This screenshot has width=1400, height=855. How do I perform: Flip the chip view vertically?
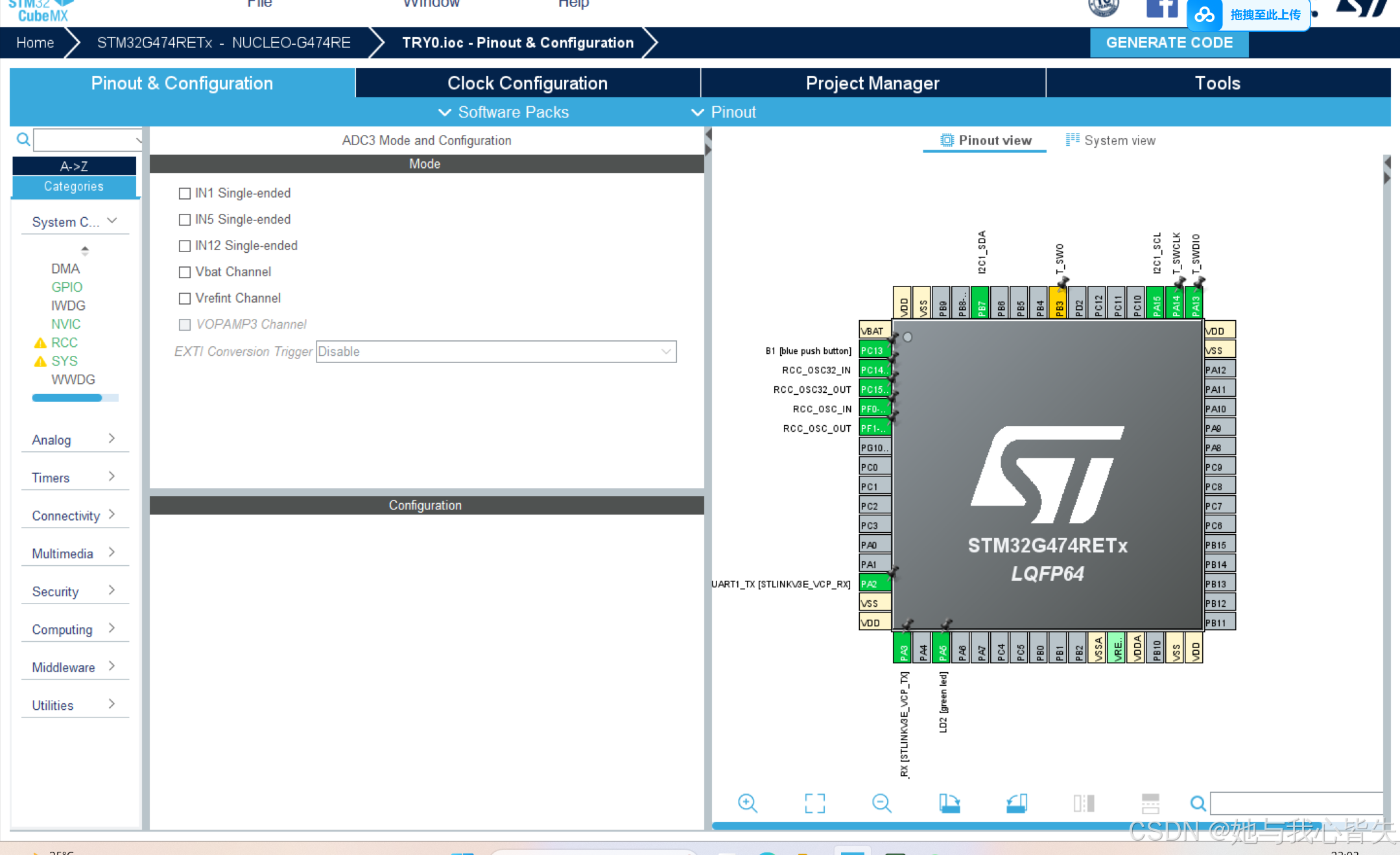click(x=1150, y=803)
